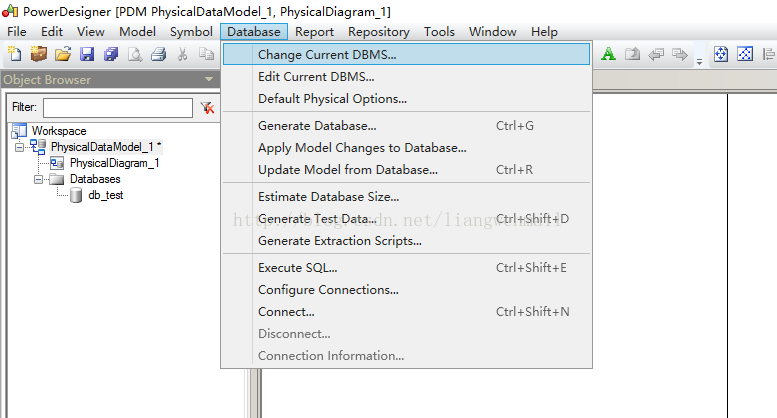
Task: Select the PhysicalDataModel_1 tree label
Action: 106,147
